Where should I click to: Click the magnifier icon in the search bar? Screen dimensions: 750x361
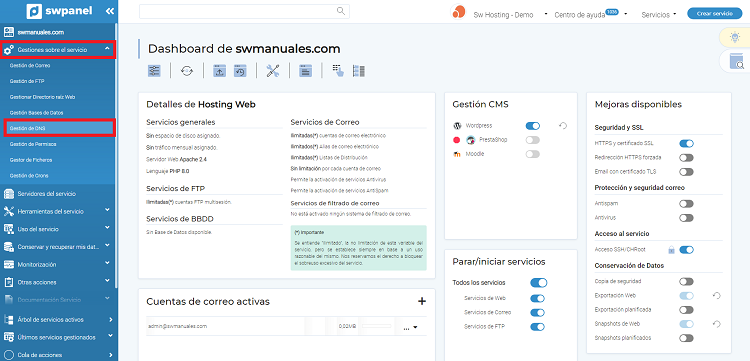[x=341, y=11]
